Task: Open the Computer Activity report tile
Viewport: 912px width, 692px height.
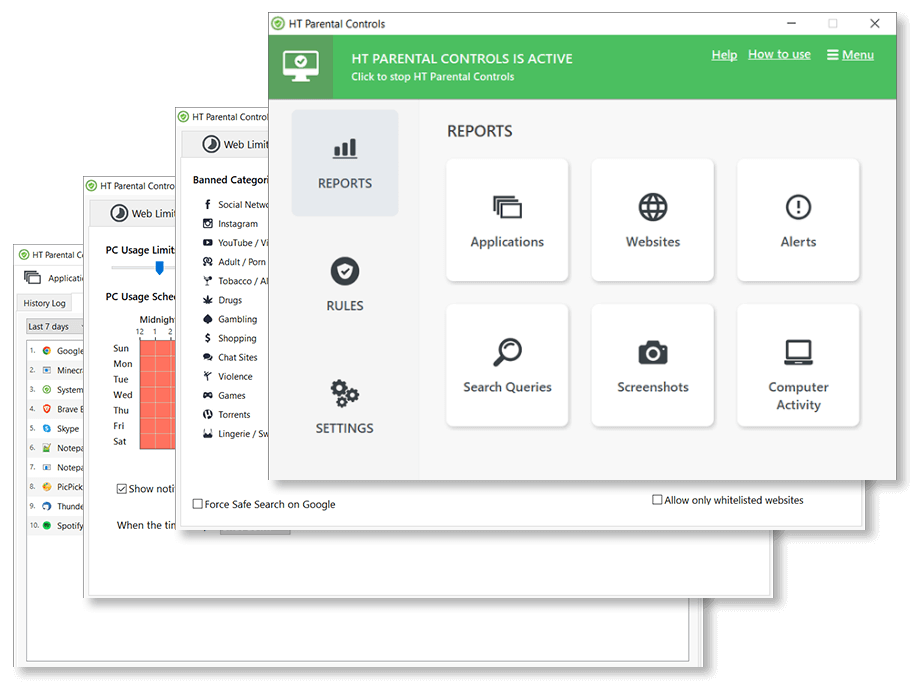Action: tap(798, 365)
